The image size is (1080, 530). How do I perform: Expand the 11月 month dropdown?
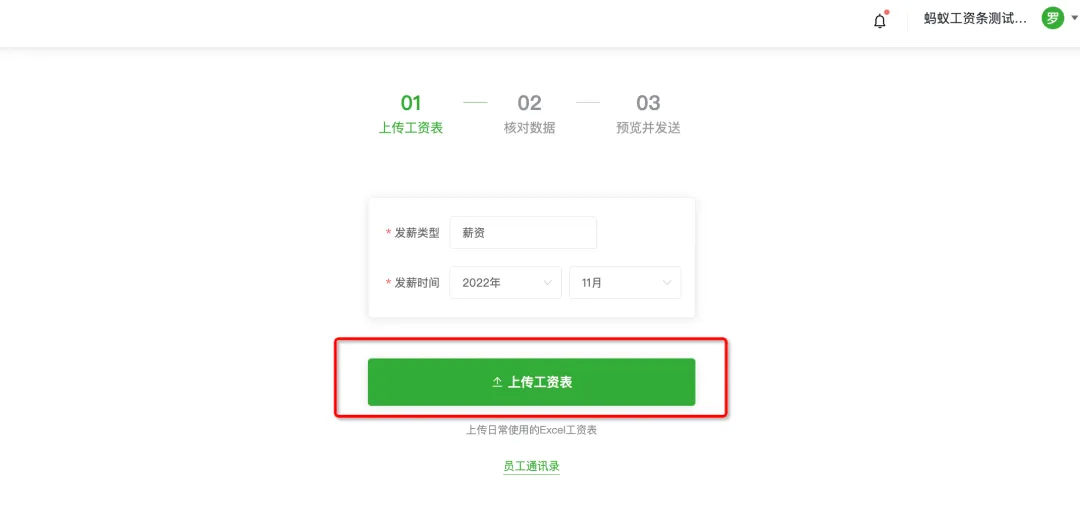(x=625, y=283)
